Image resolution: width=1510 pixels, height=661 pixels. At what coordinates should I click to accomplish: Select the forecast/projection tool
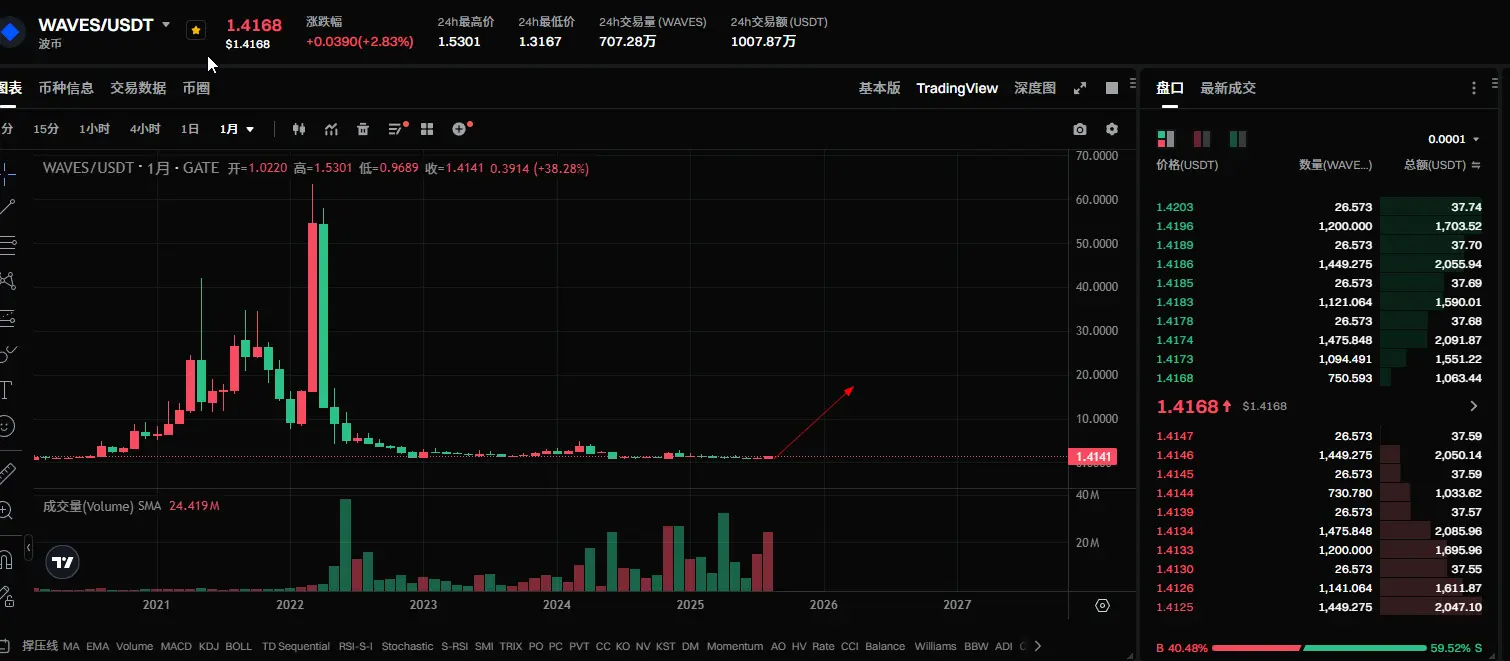point(7,318)
